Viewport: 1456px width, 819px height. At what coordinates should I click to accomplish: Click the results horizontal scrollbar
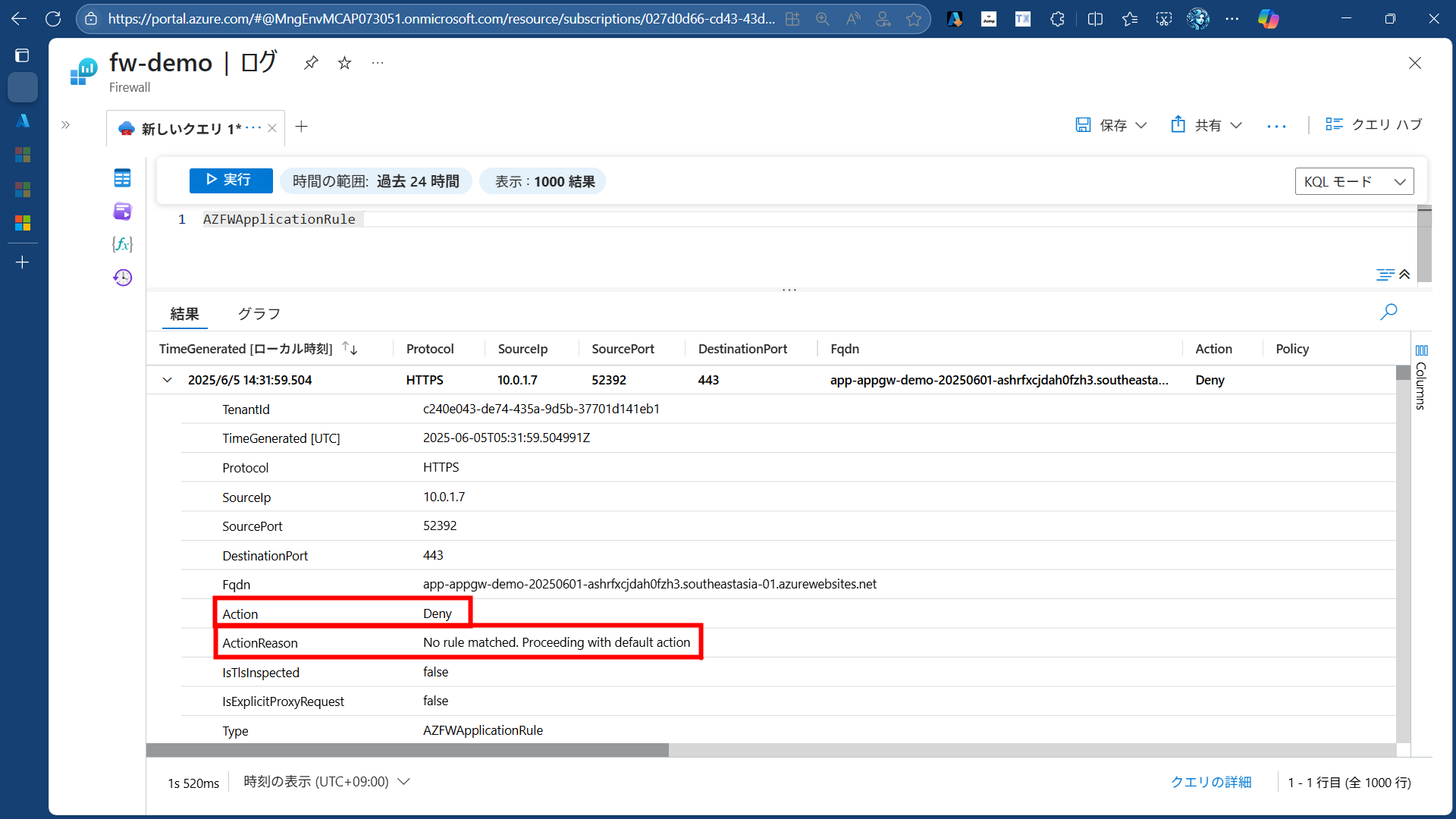coord(407,750)
